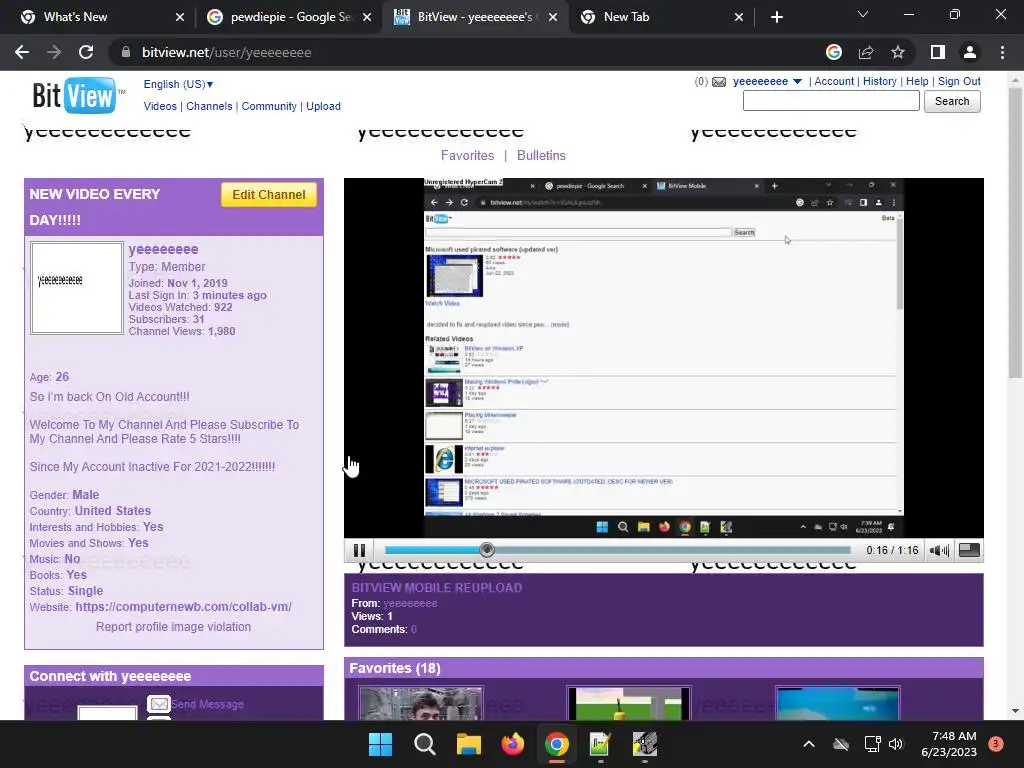Click the Google icon in address bar
Screen dimensions: 1024x768
point(834,52)
